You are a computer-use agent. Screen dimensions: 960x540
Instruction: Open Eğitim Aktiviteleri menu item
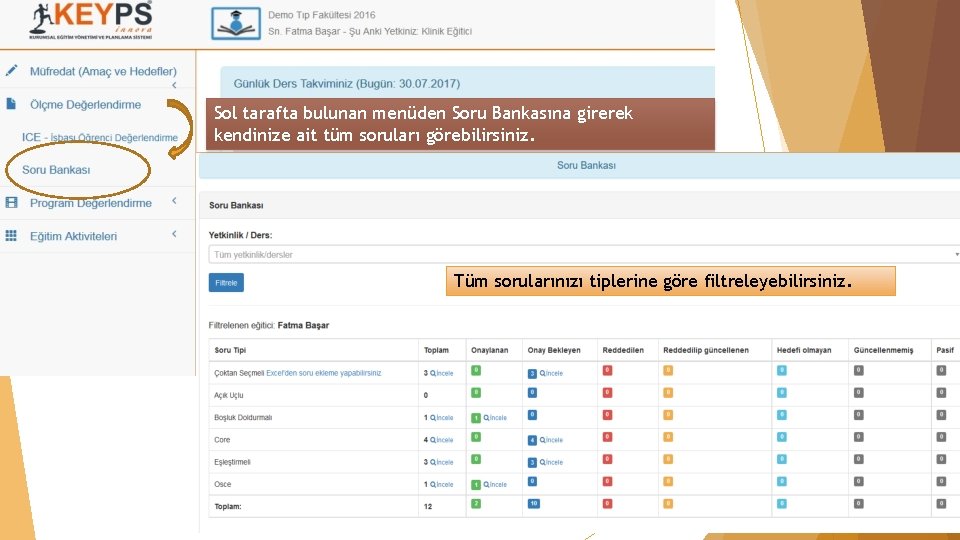tap(73, 236)
